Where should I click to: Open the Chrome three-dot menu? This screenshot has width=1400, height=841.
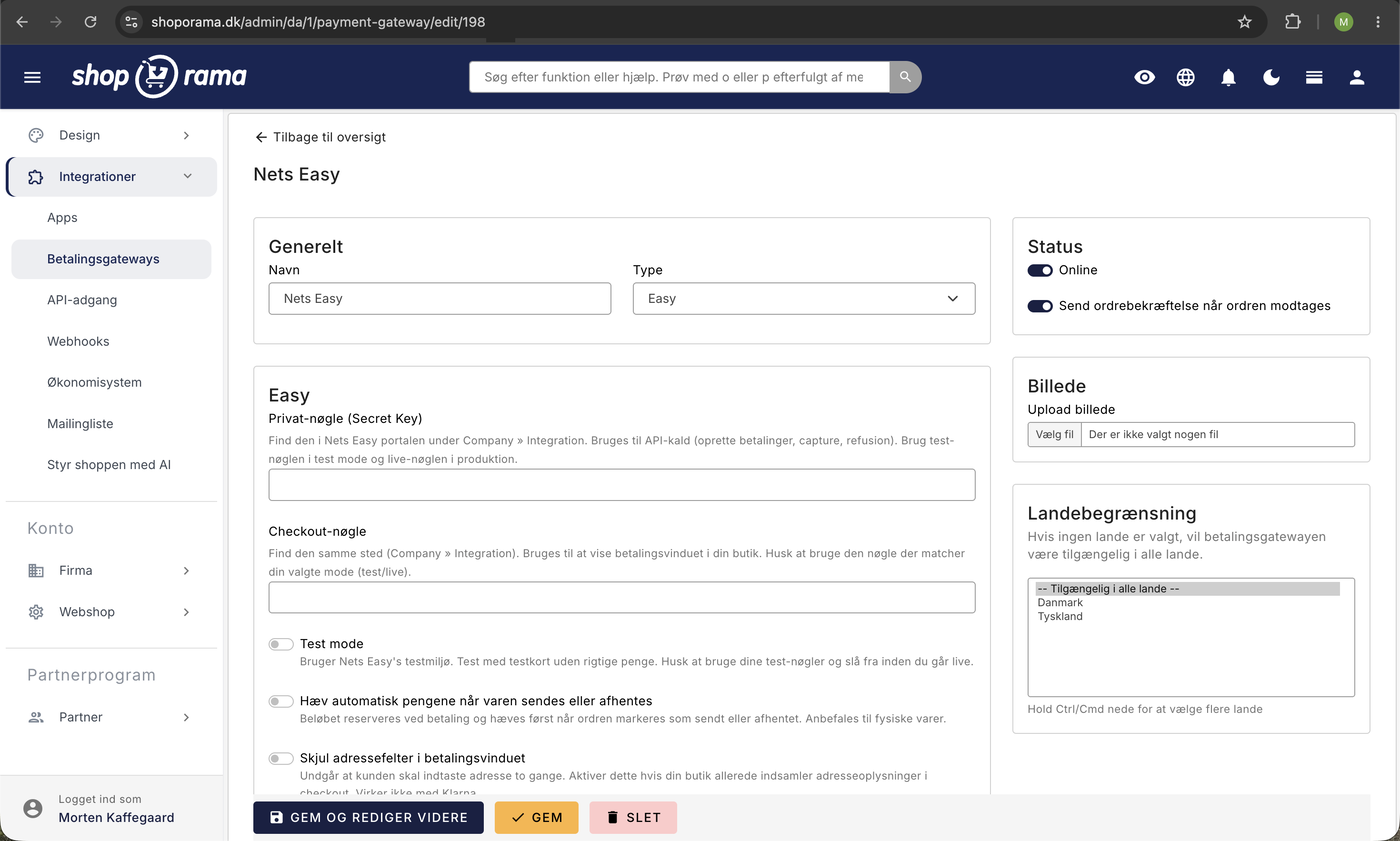pos(1378,21)
